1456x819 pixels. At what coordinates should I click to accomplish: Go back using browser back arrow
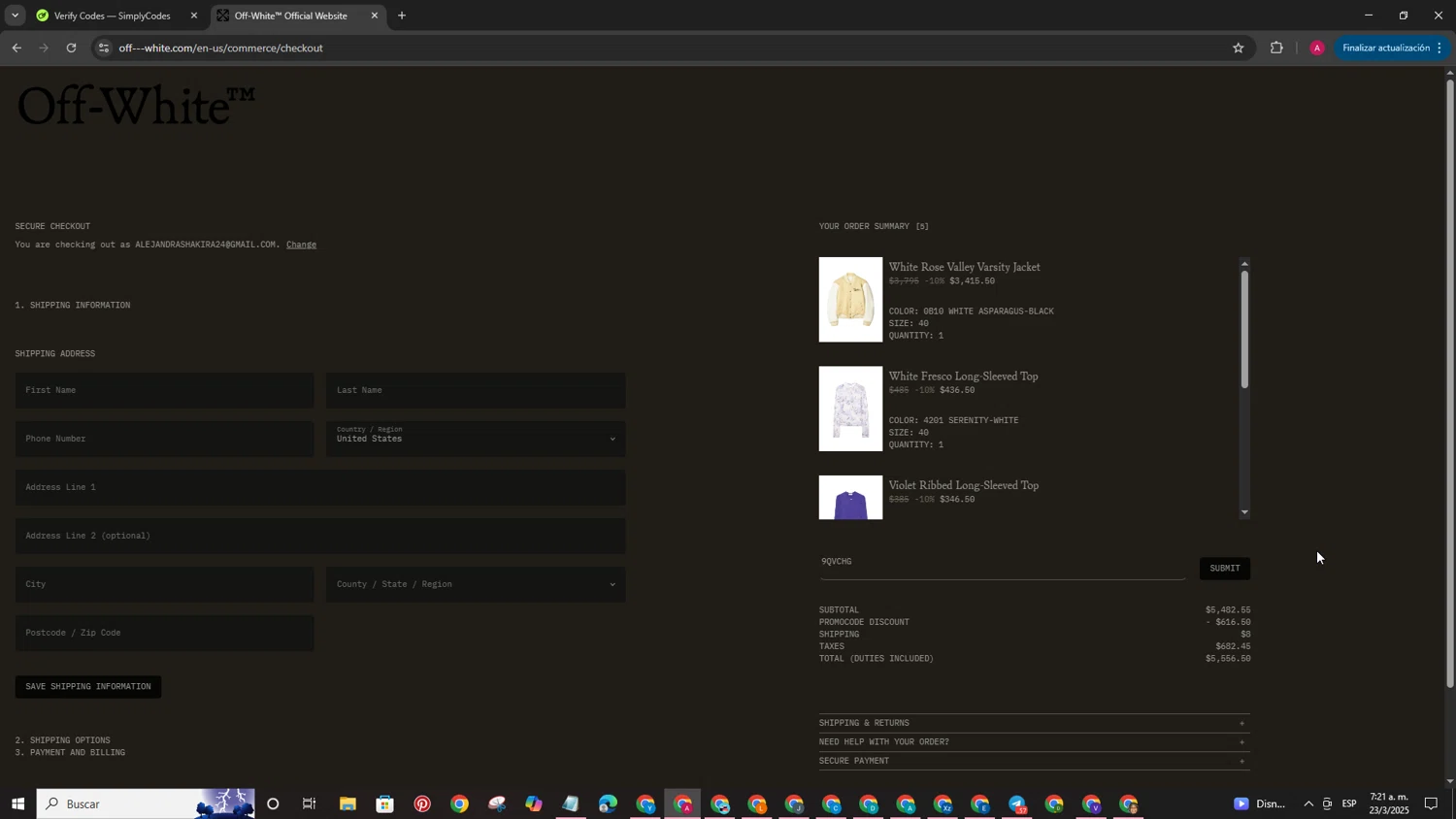[x=17, y=48]
